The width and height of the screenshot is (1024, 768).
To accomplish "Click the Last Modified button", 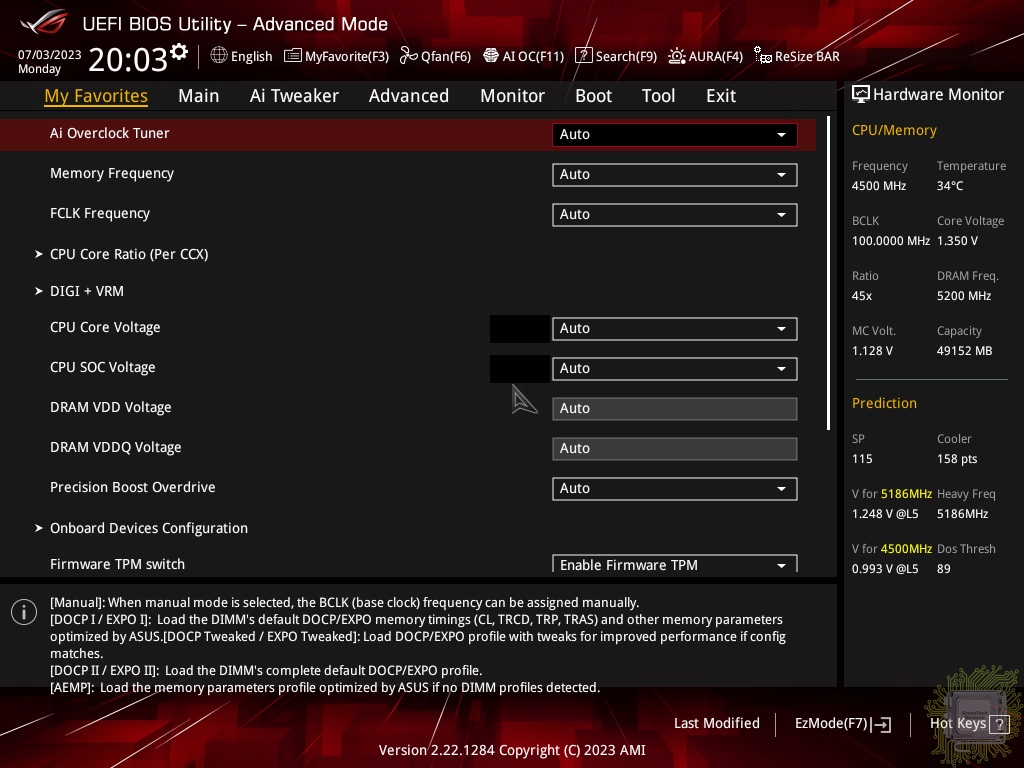I will [x=716, y=723].
